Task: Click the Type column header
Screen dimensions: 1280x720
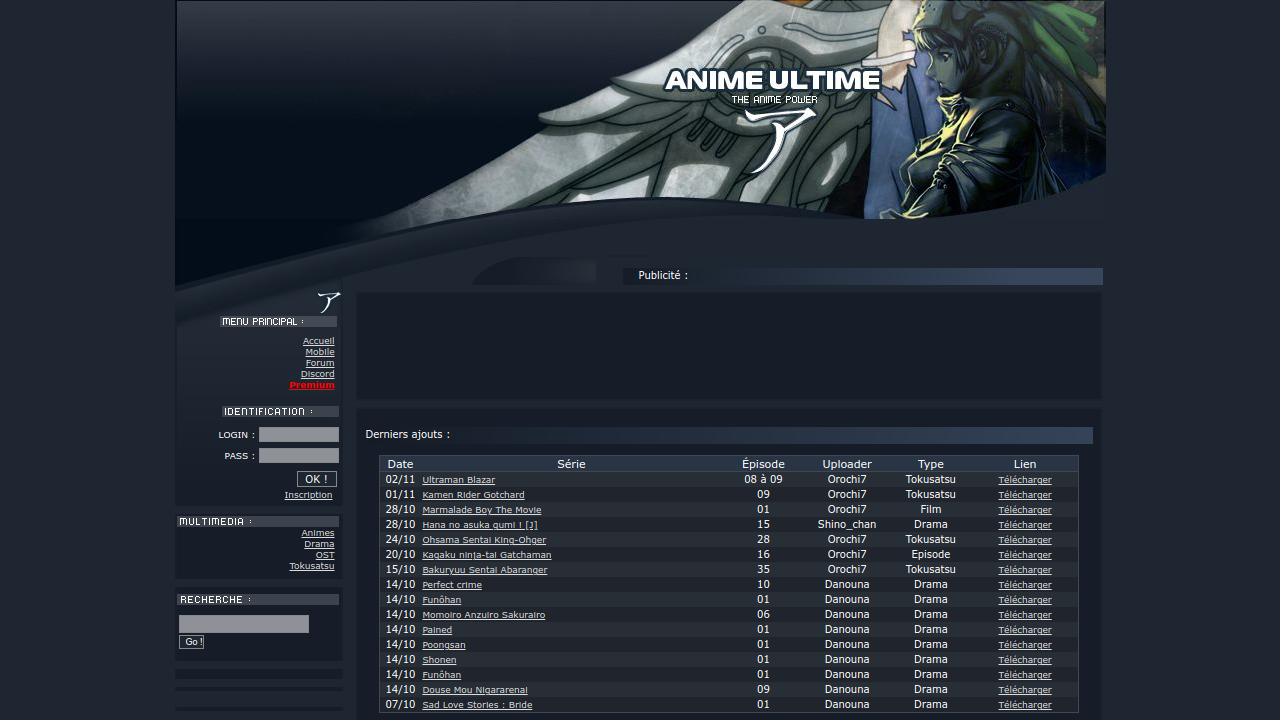Action: tap(931, 464)
